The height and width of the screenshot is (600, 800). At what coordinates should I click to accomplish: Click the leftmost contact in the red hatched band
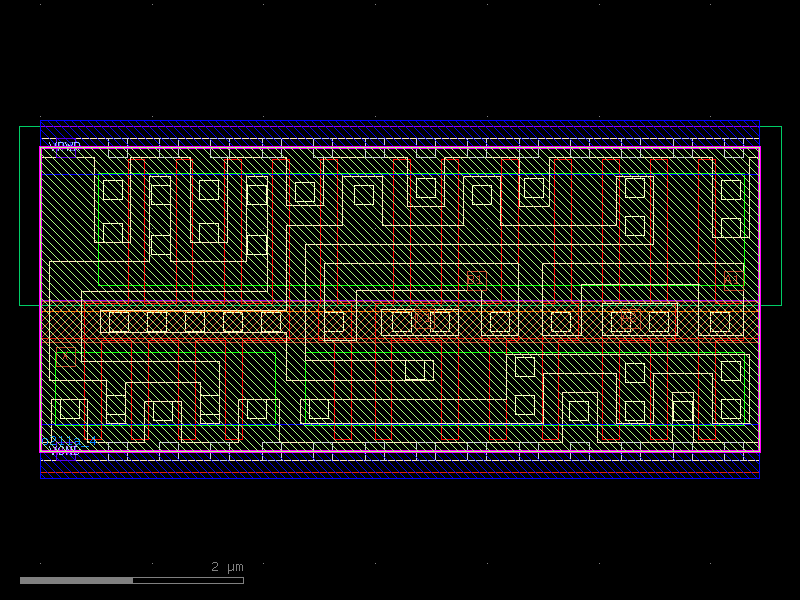click(119, 322)
